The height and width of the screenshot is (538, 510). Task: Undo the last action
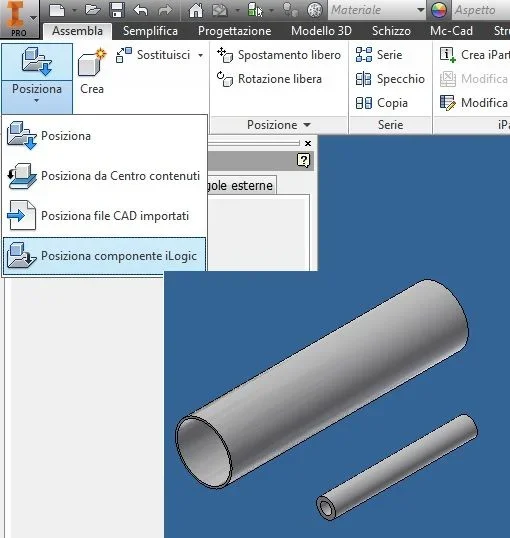(141, 10)
